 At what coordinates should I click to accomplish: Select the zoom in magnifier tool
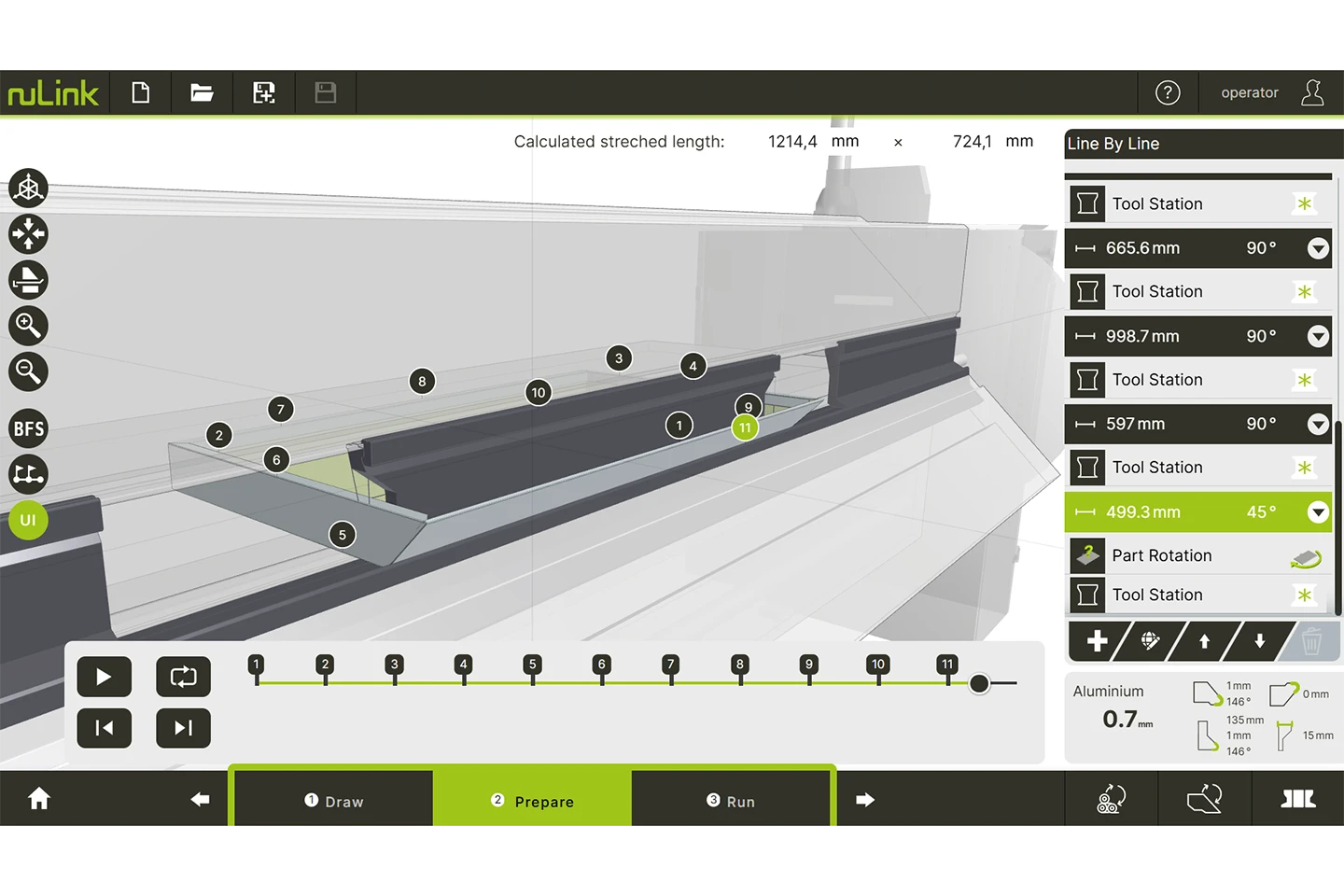tap(28, 326)
